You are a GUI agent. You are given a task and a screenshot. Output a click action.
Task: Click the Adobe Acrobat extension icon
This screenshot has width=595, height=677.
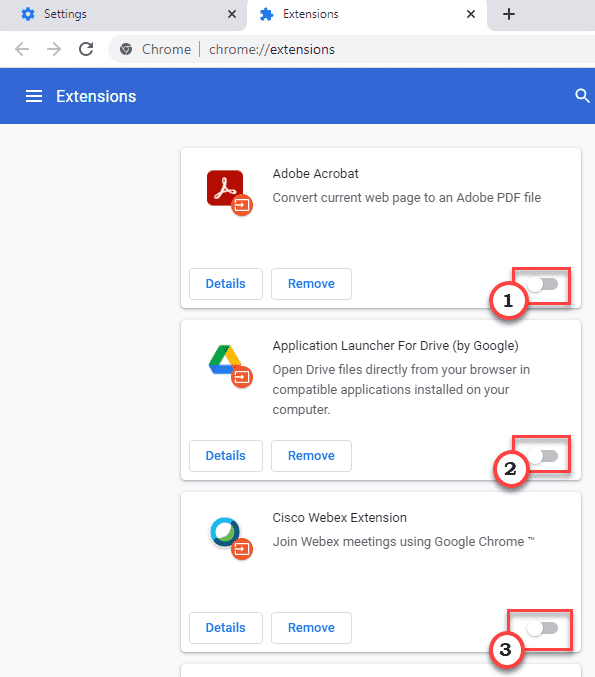229,193
